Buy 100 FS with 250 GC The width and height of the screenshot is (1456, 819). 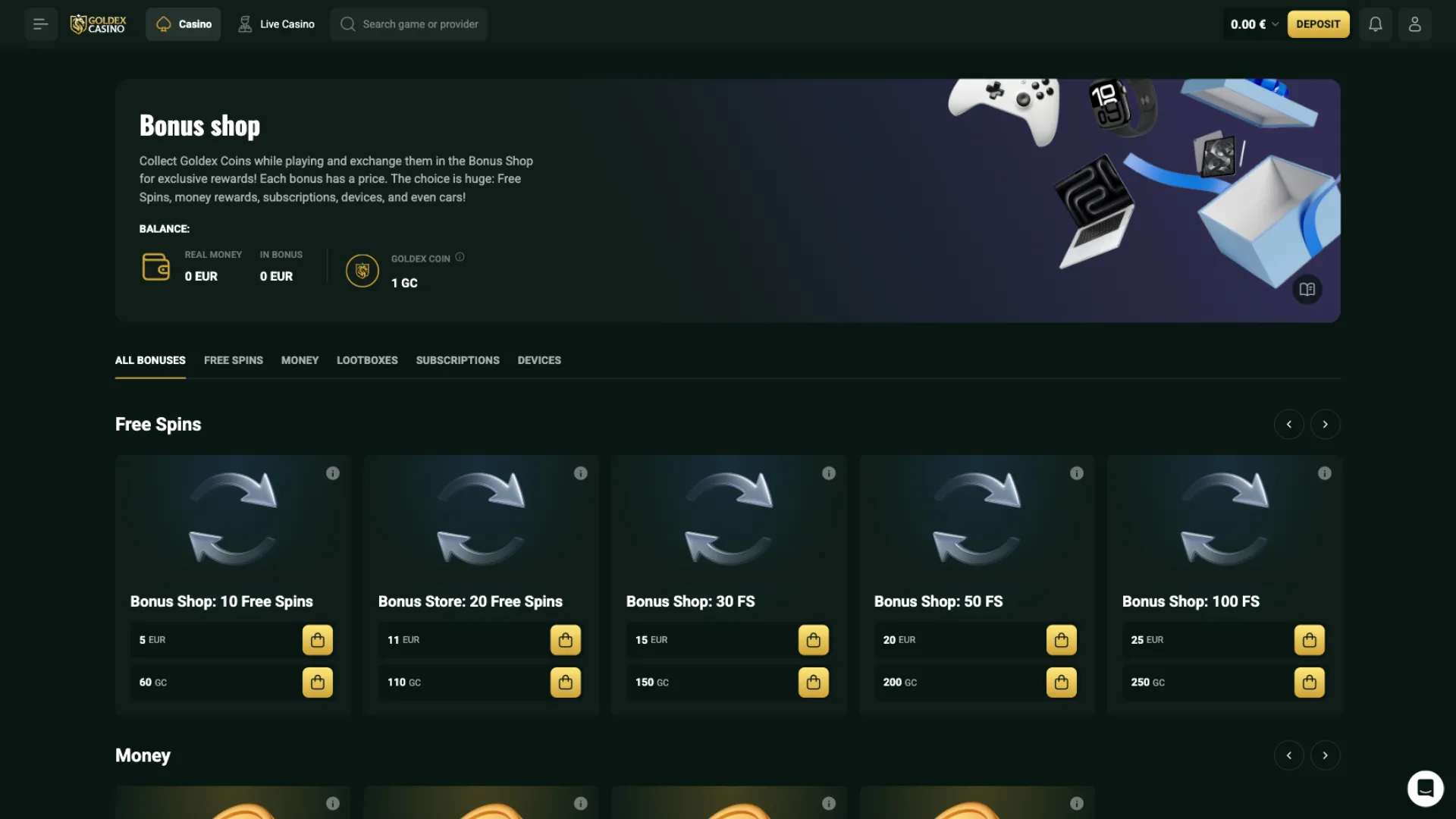click(x=1309, y=682)
